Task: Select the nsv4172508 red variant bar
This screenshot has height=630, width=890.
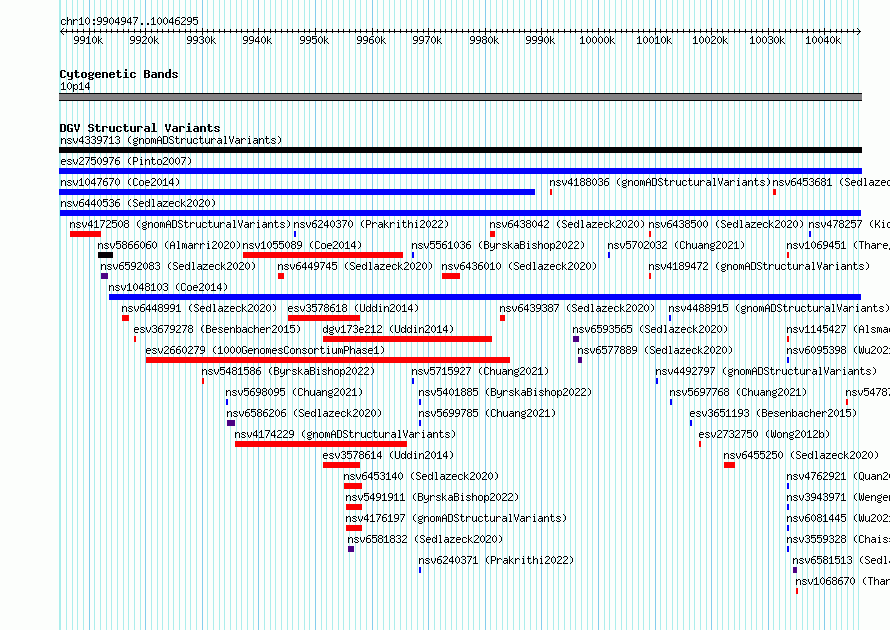Action: 86,234
